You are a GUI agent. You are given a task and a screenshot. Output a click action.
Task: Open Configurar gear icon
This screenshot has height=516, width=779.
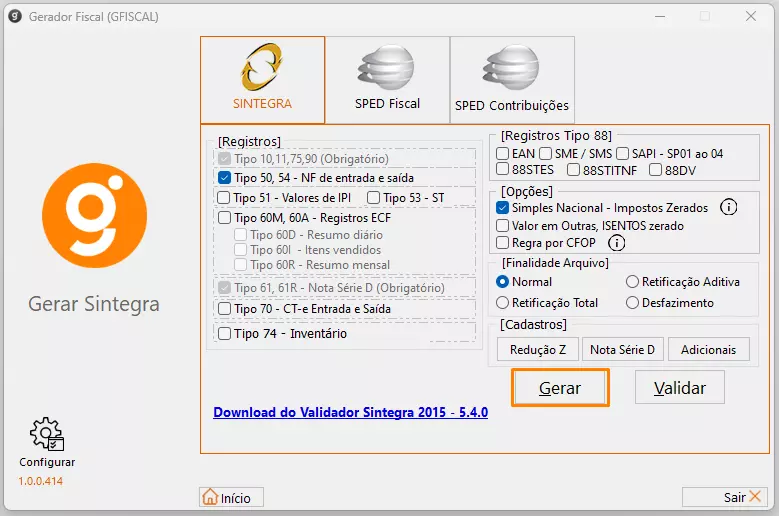(47, 434)
